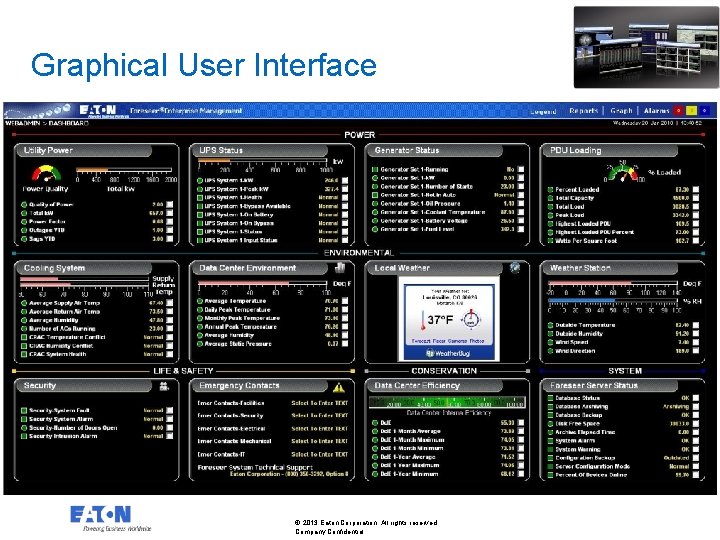This screenshot has height=540, width=720.
Task: Click the compass dial in weather widget
Action: 471,319
